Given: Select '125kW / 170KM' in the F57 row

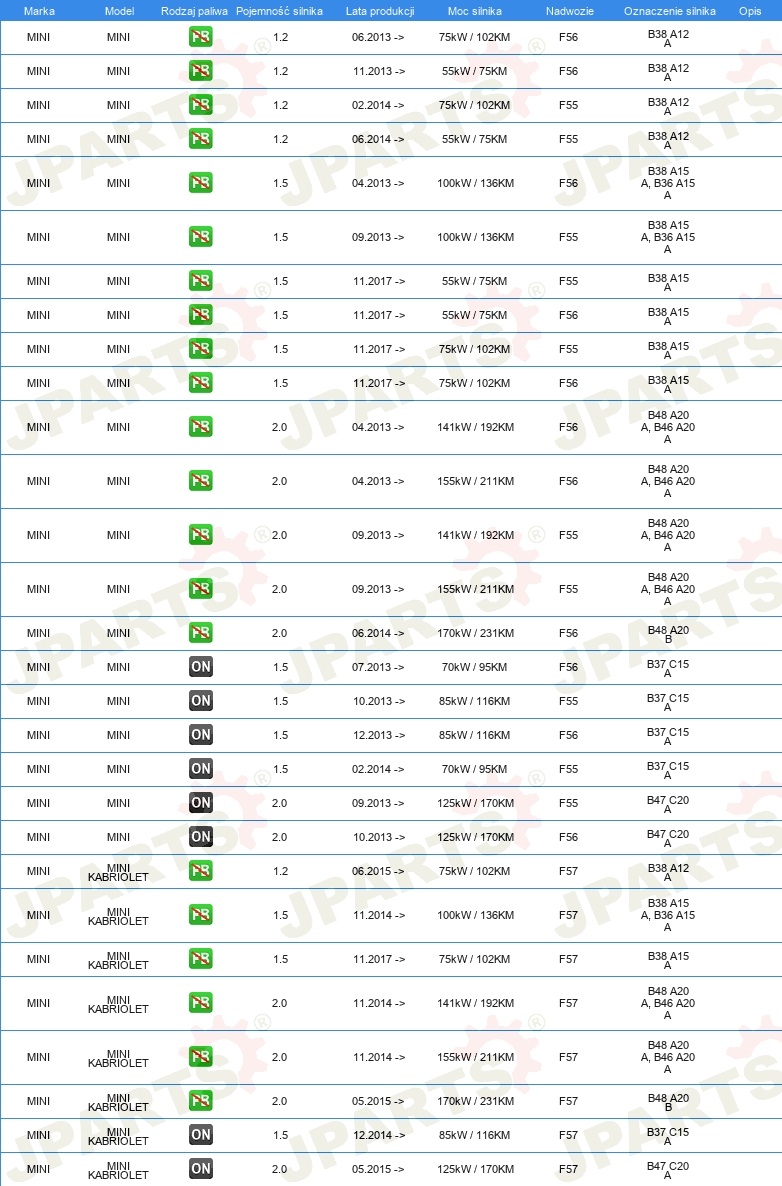Looking at the screenshot, I should pyautogui.click(x=476, y=1169).
